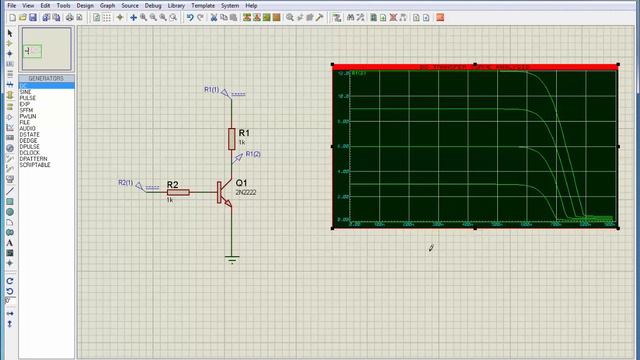Image resolution: width=640 pixels, height=360 pixels.
Task: Select the Selection Mode arrow tool
Action: 10,33
